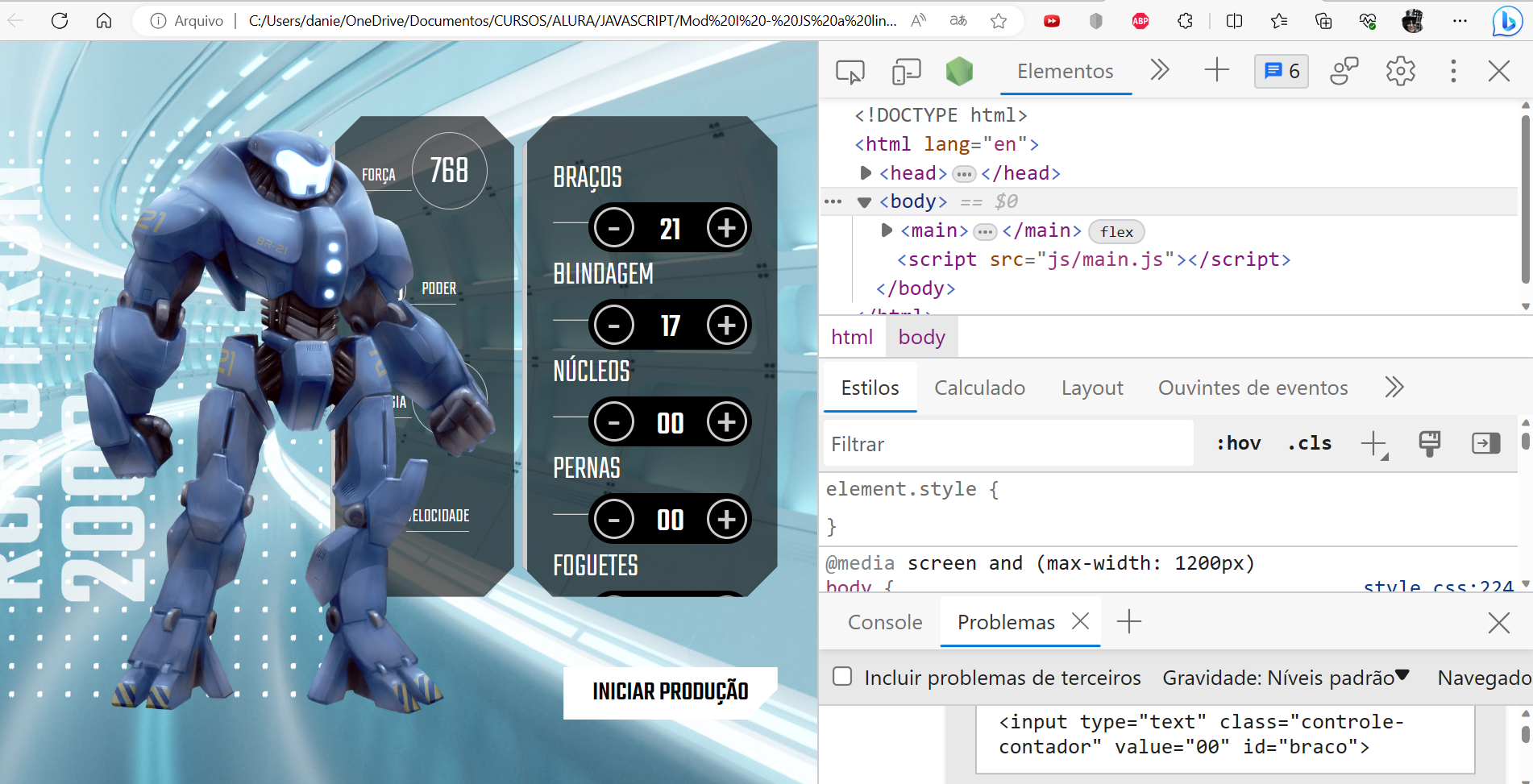
Task: Increase Braços count with plus
Action: tap(727, 228)
